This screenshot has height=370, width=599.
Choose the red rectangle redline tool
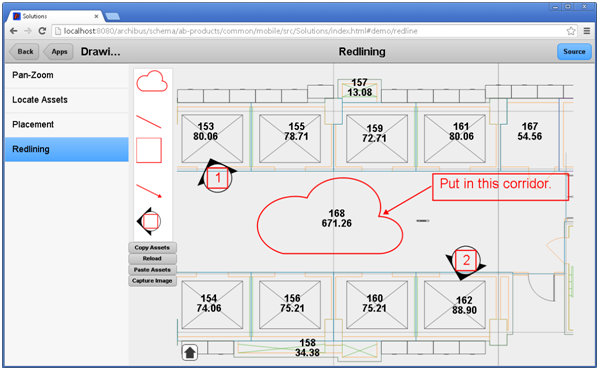[149, 150]
